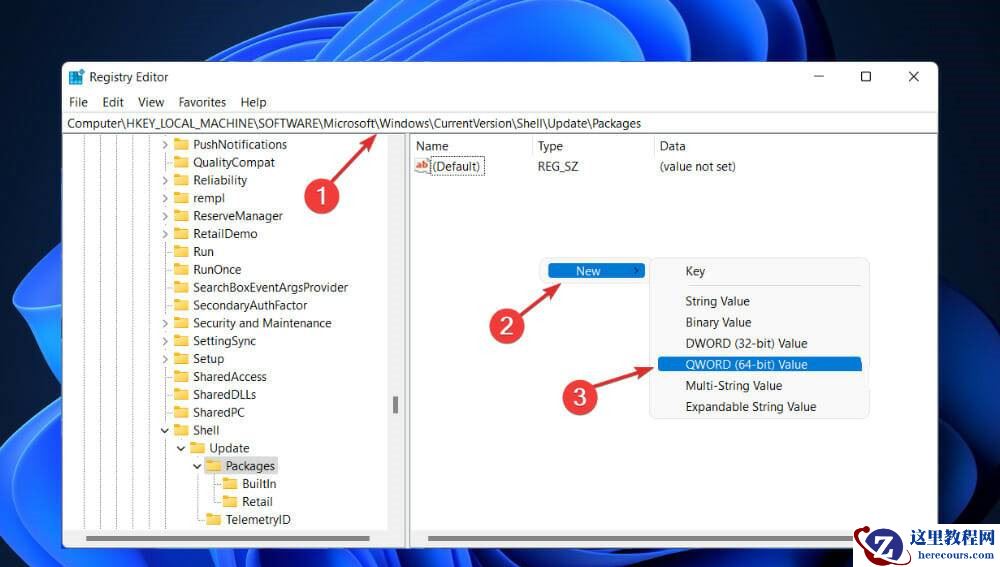This screenshot has width=1000, height=567.
Task: Select the QualityCompat folder icon
Action: coord(182,162)
